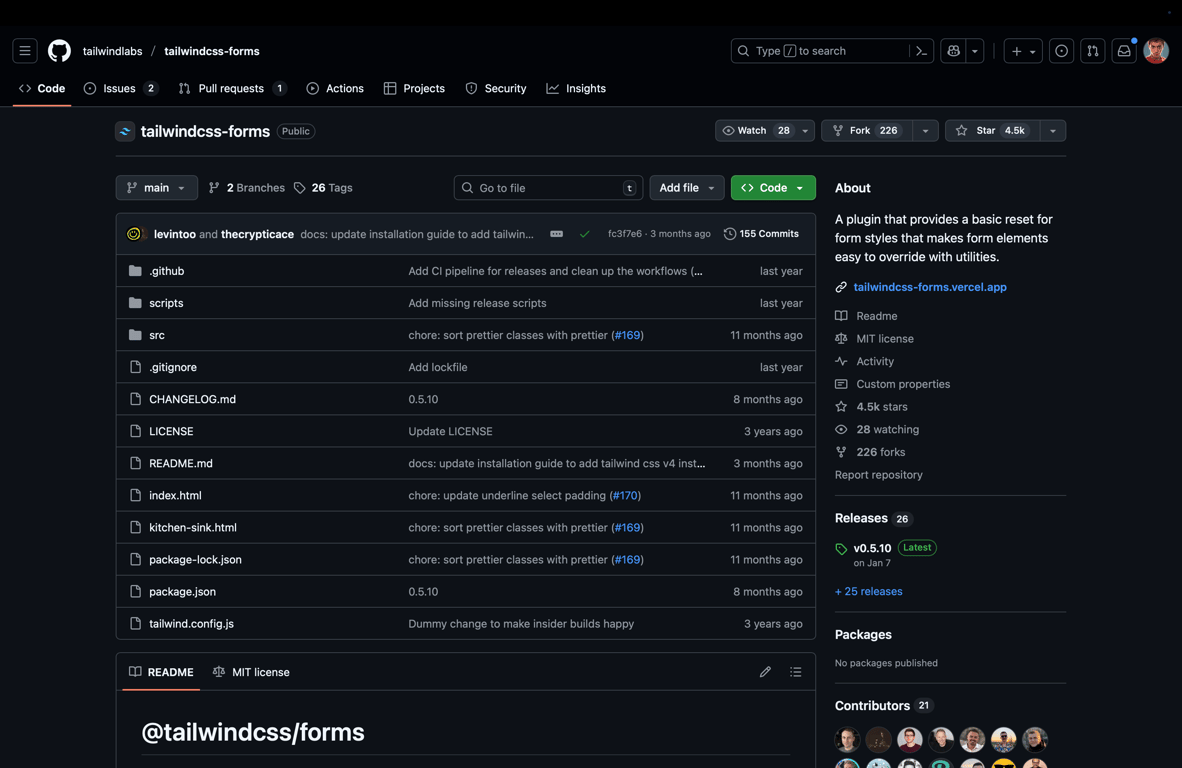Expand the Watch options dropdown

pyautogui.click(x=805, y=130)
